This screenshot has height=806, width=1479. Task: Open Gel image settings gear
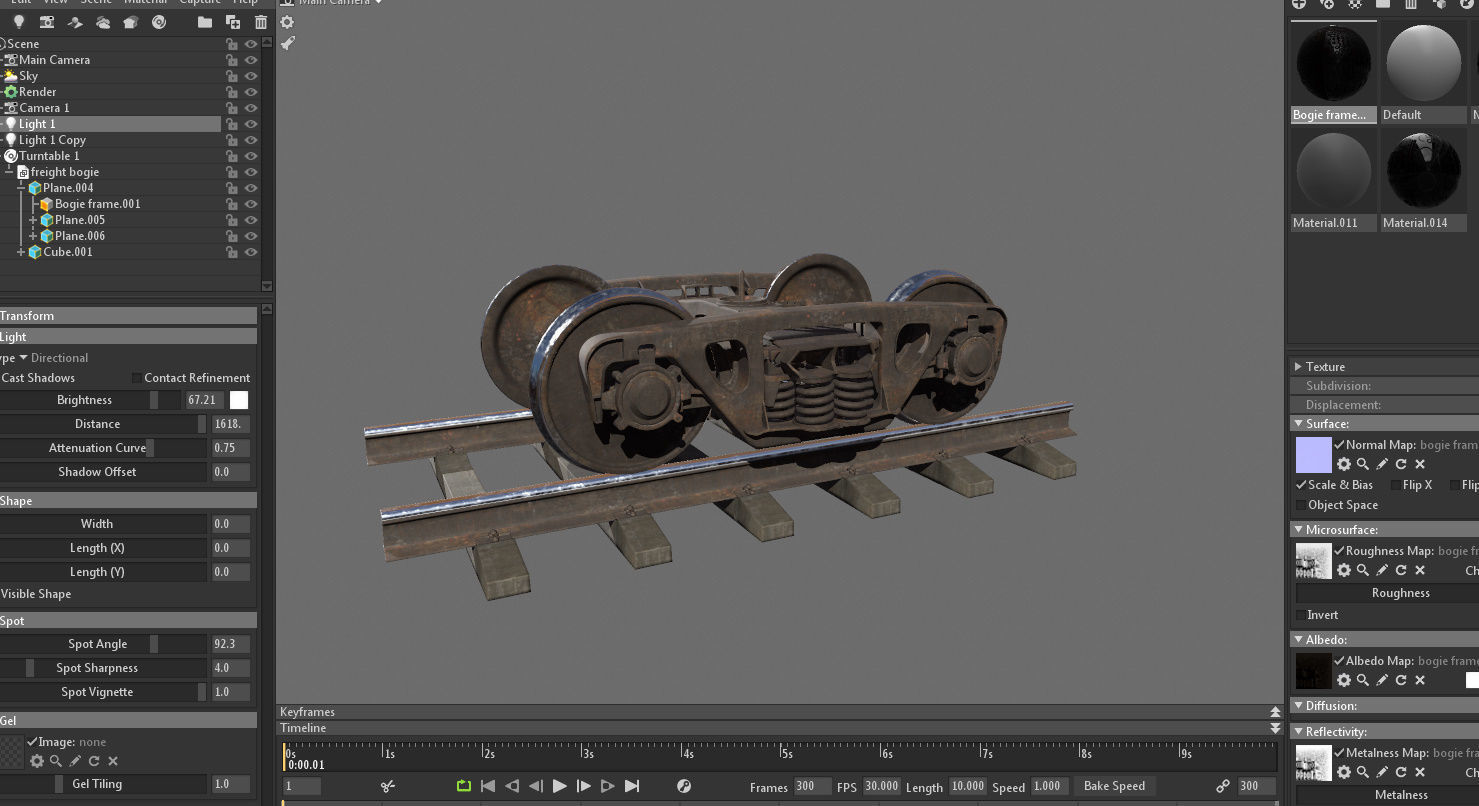click(37, 761)
